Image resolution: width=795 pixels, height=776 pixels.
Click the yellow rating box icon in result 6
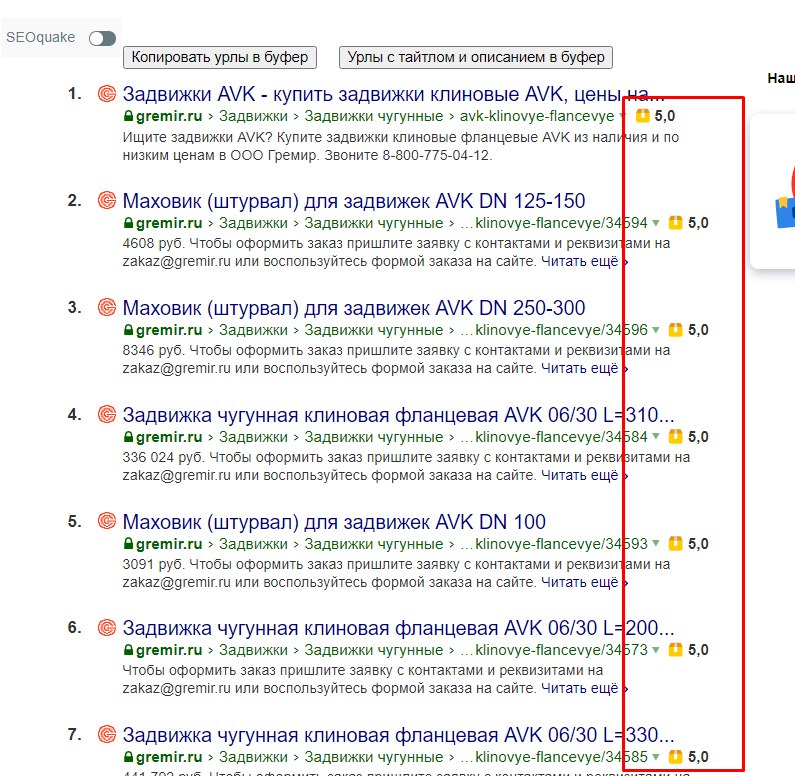(675, 649)
